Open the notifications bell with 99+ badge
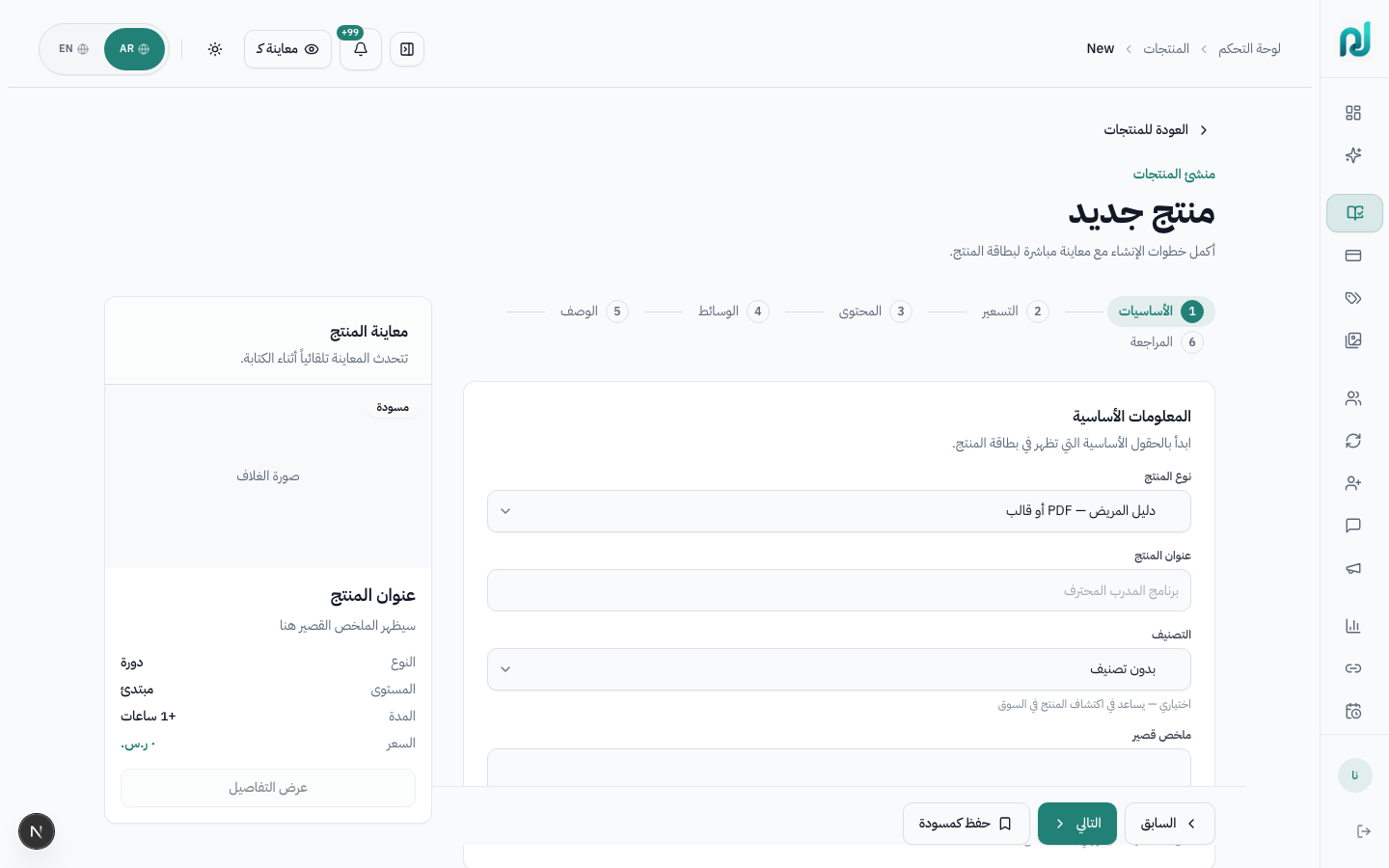The image size is (1389, 868). point(361,49)
